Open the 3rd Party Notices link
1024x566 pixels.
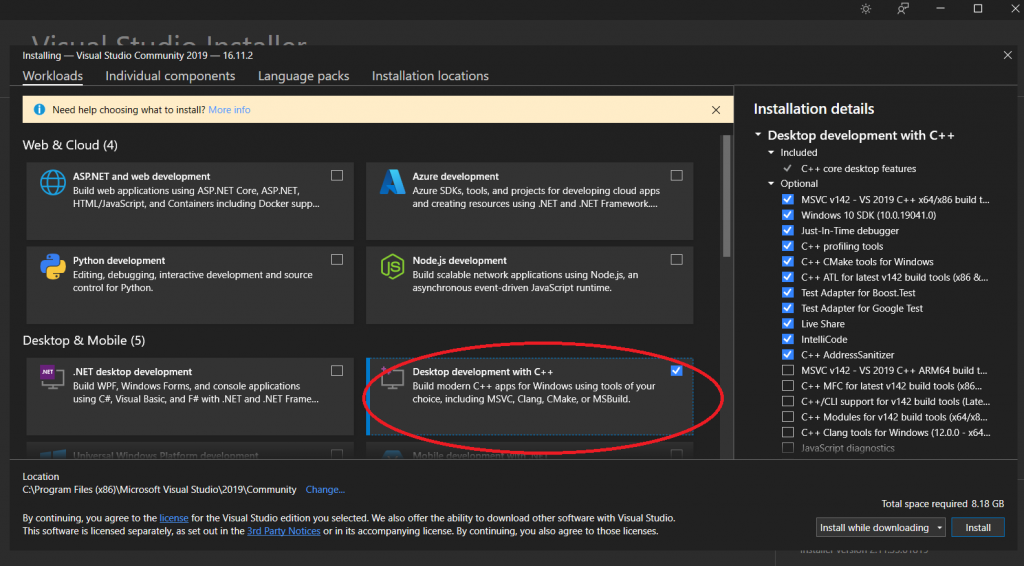[283, 531]
